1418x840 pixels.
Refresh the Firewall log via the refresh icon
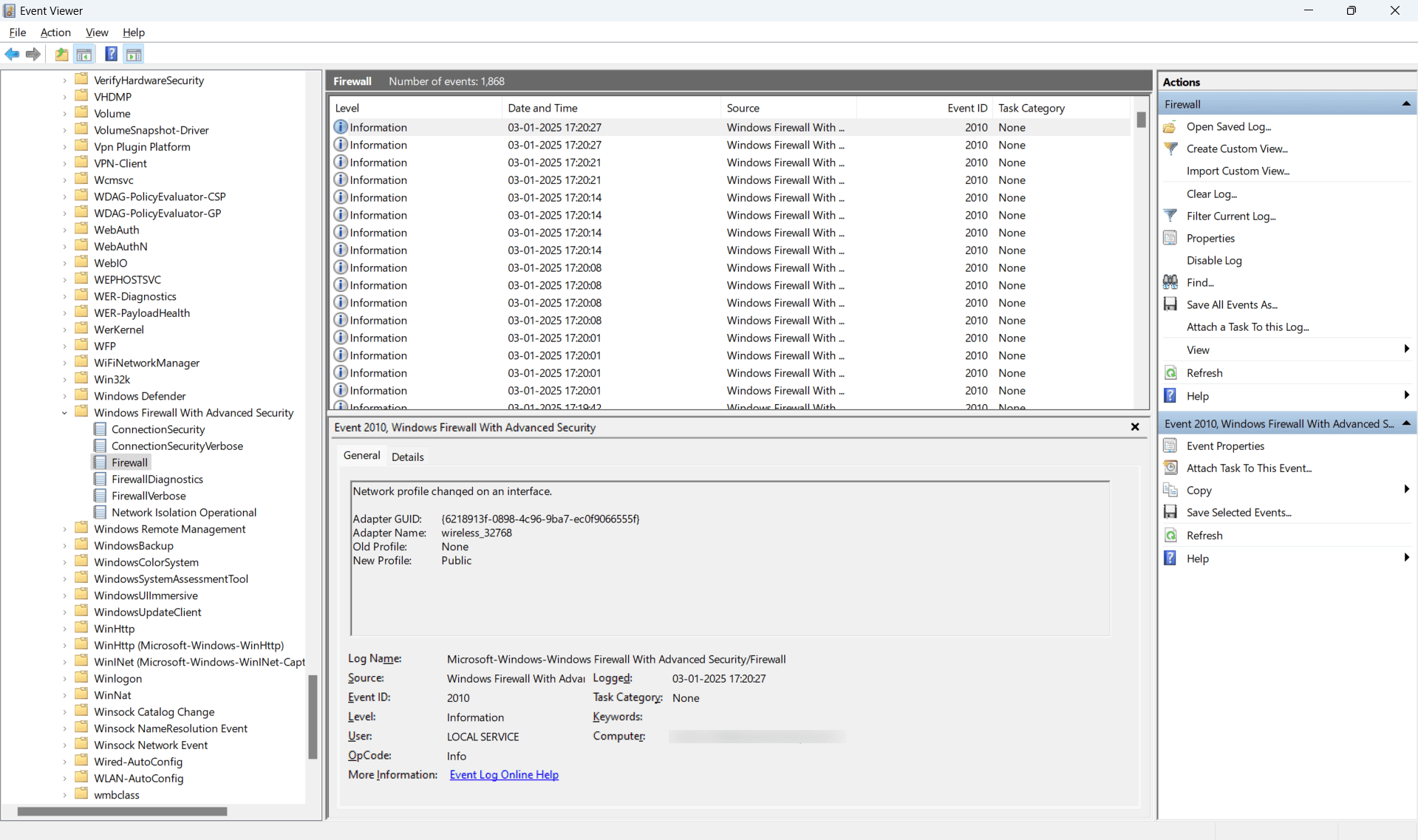click(1171, 372)
